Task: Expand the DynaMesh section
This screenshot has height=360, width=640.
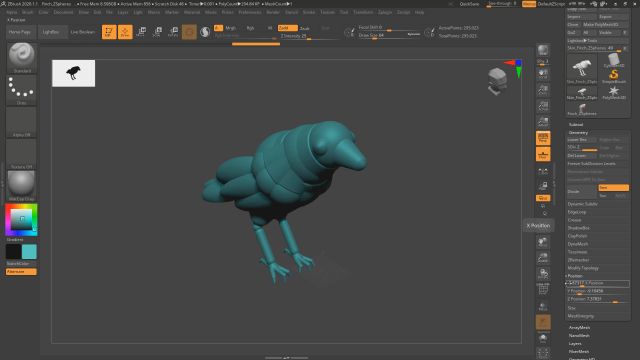Action: tap(578, 244)
